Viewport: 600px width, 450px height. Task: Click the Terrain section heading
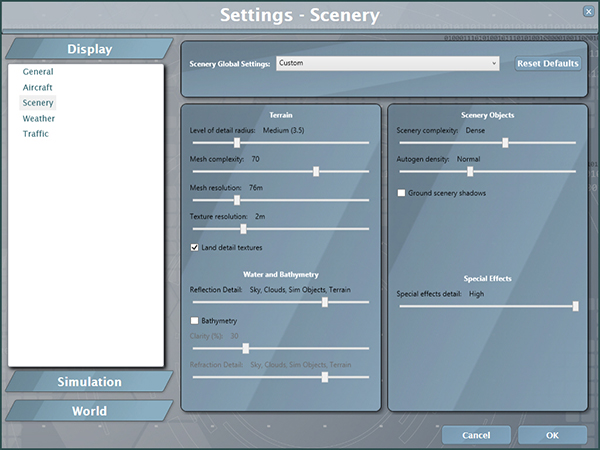pyautogui.click(x=281, y=115)
